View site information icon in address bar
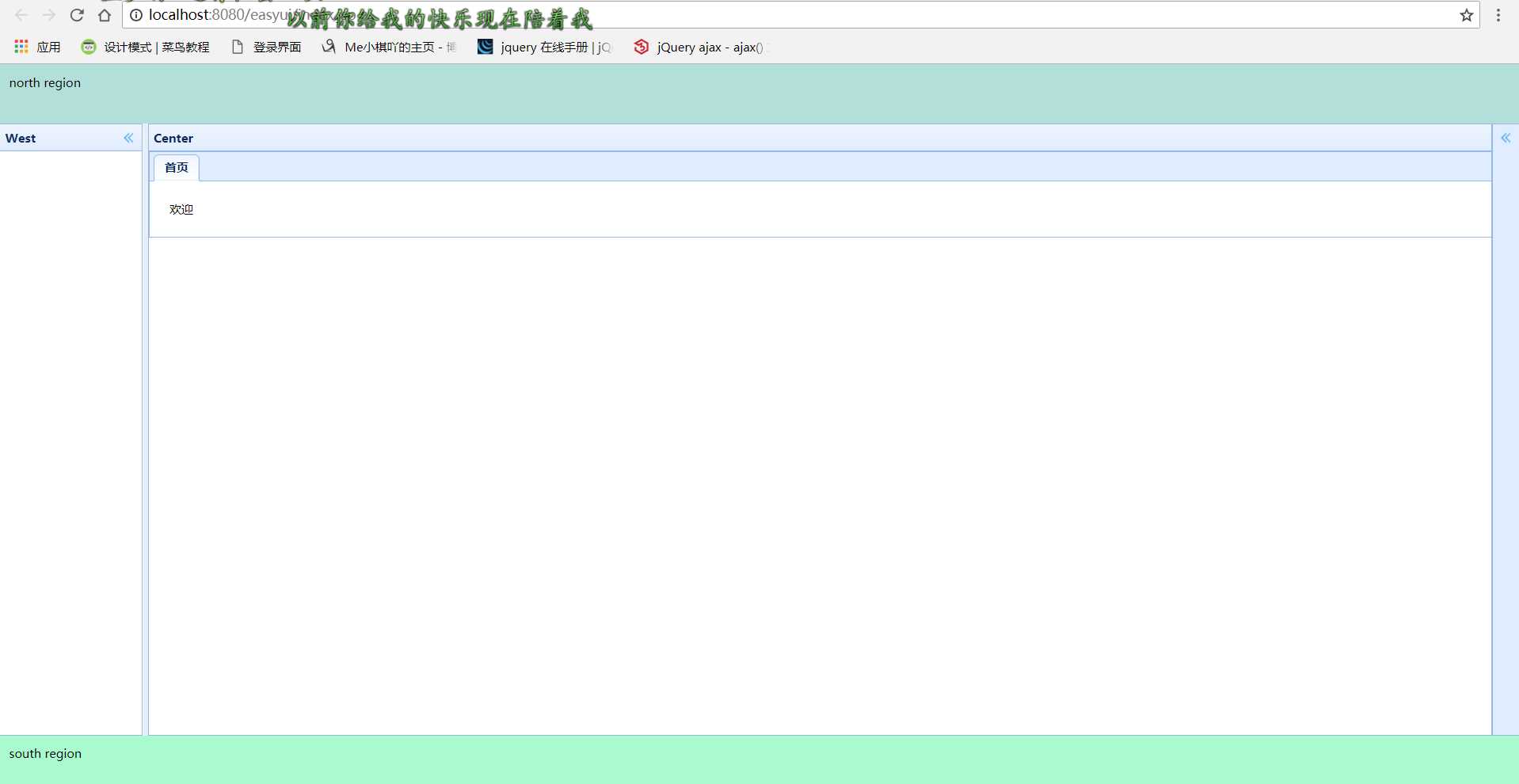Screen dimensions: 1519x784 [x=136, y=15]
